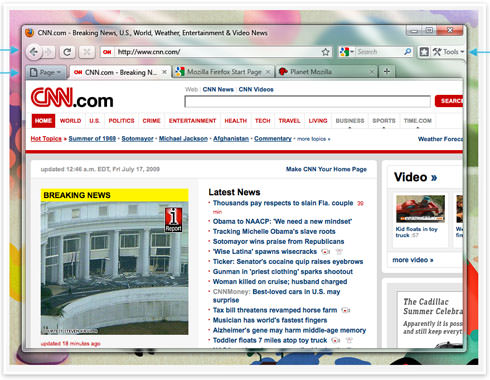
Task: Open the CRIME section
Action: pos(151,121)
